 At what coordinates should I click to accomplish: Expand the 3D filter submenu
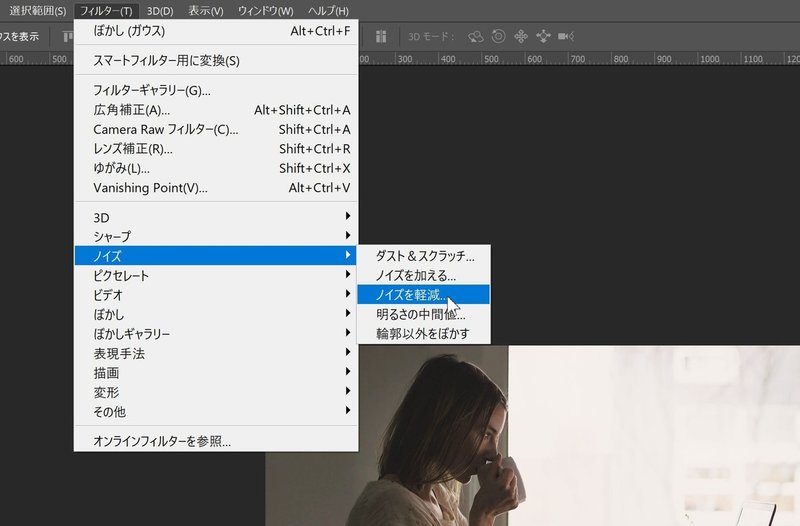click(x=216, y=217)
